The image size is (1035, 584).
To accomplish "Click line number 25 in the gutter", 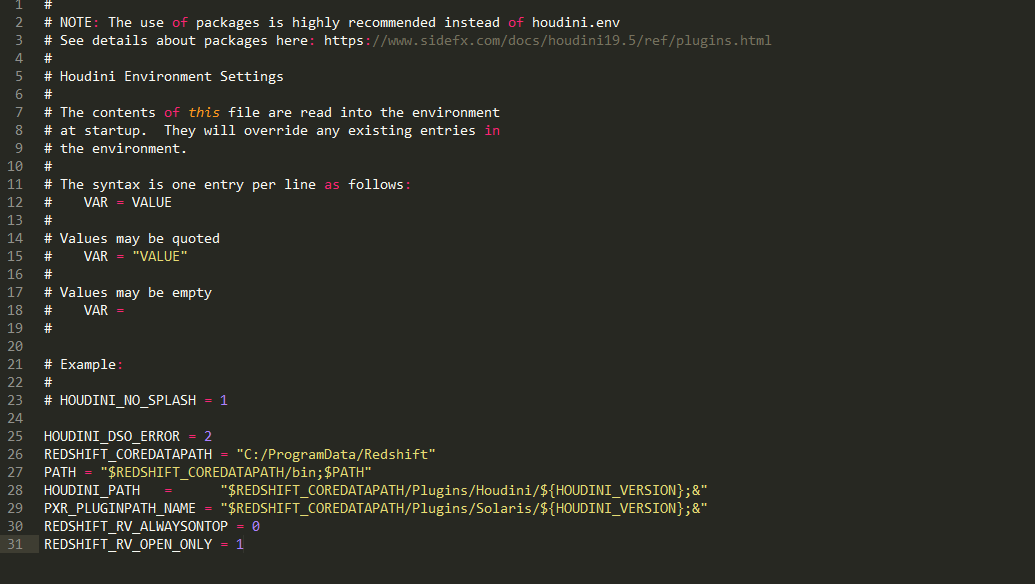I will pyautogui.click(x=14, y=436).
